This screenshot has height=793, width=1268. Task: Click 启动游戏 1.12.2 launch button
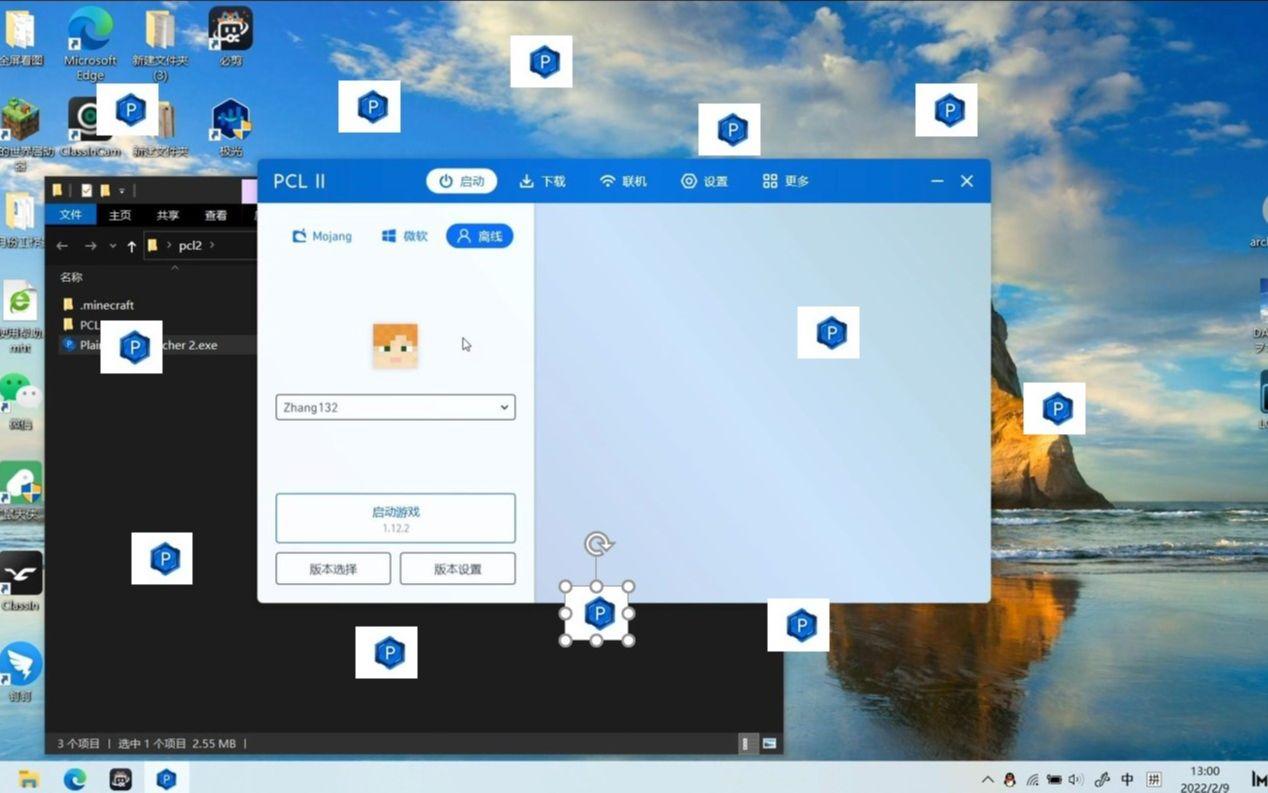coord(395,518)
